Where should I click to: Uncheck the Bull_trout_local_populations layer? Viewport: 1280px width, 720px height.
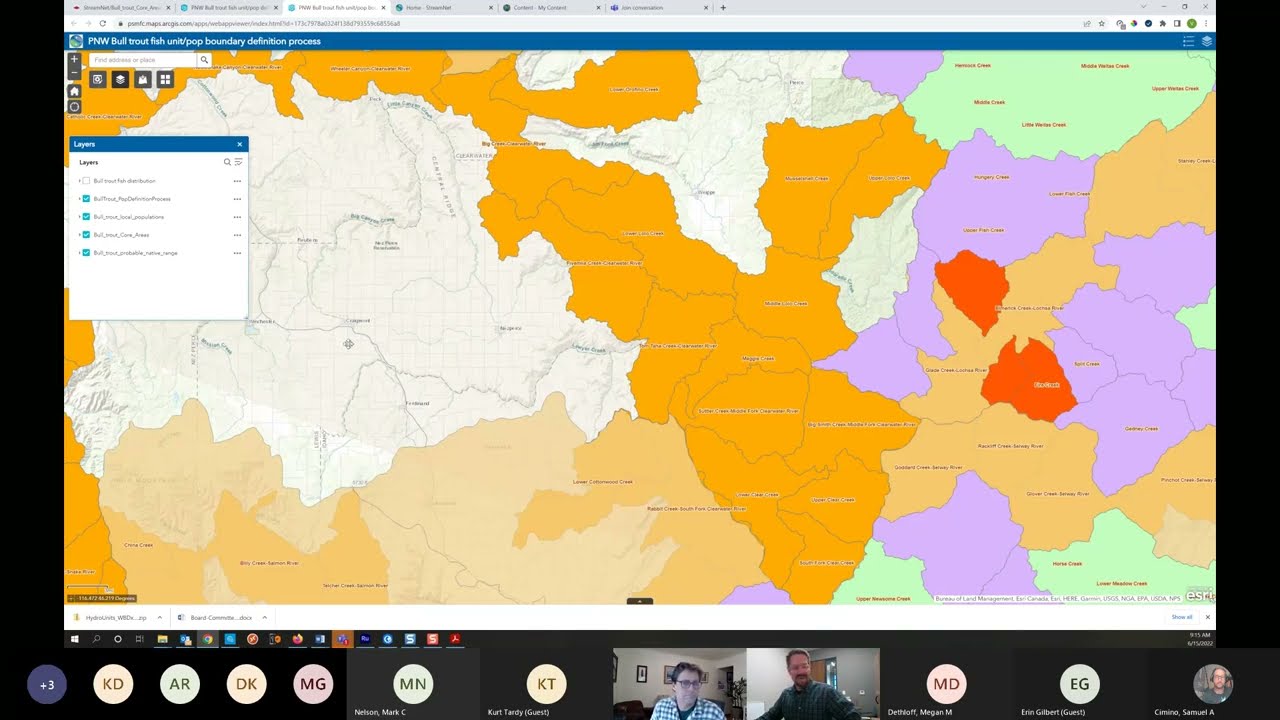point(87,217)
